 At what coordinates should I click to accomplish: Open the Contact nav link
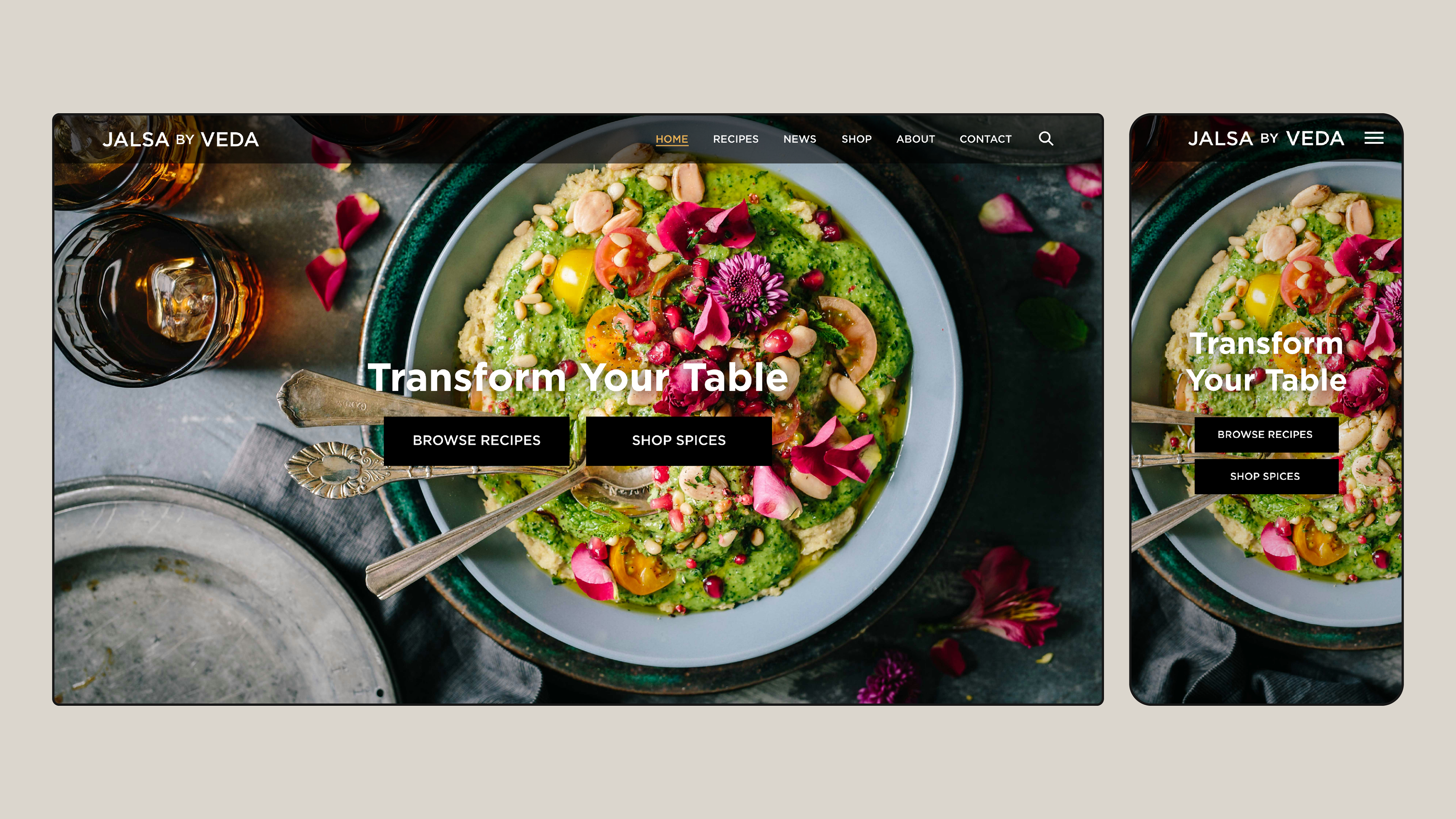pyautogui.click(x=985, y=139)
